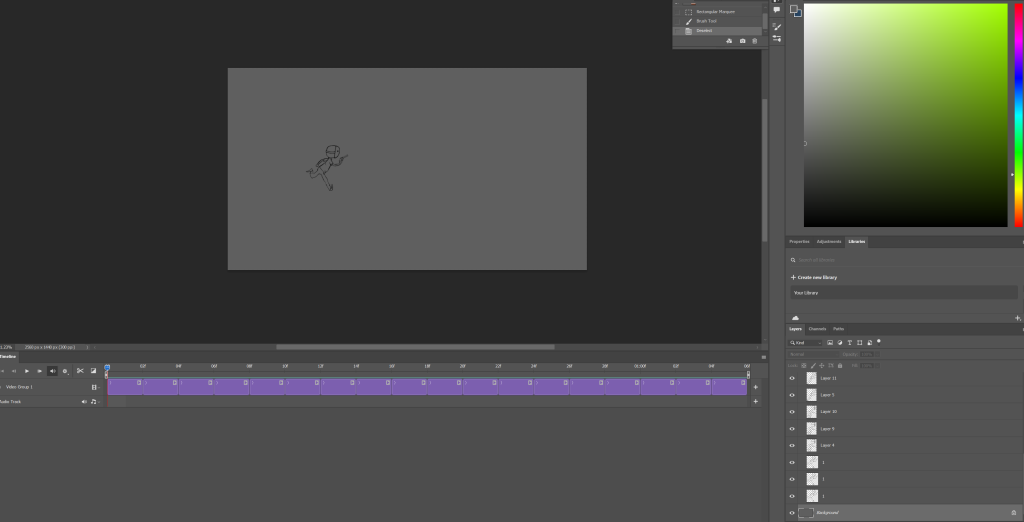Open the layer filter Kind dropdown
This screenshot has height=522, width=1024.
click(804, 342)
